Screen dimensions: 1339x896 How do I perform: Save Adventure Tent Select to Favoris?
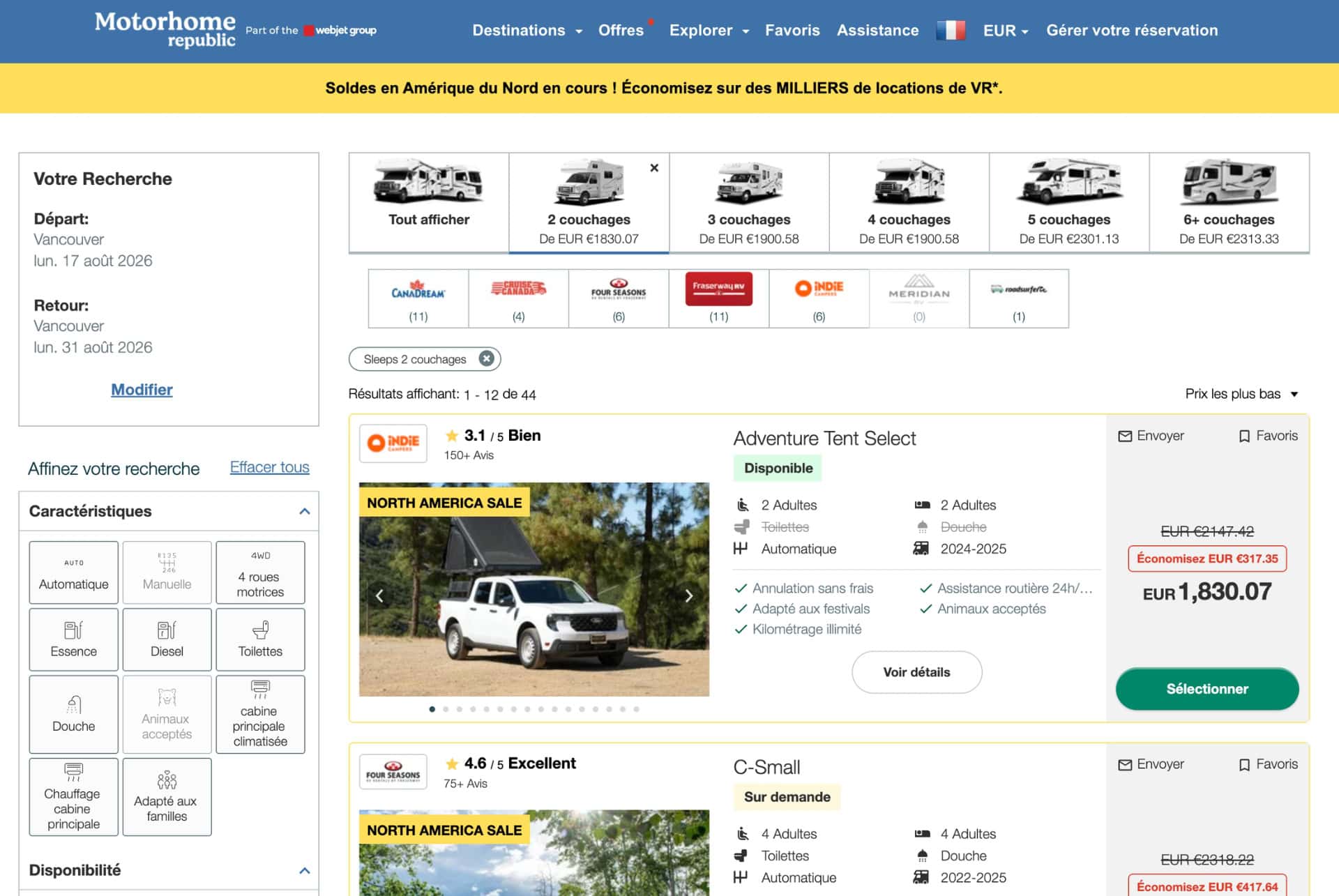tap(1268, 436)
